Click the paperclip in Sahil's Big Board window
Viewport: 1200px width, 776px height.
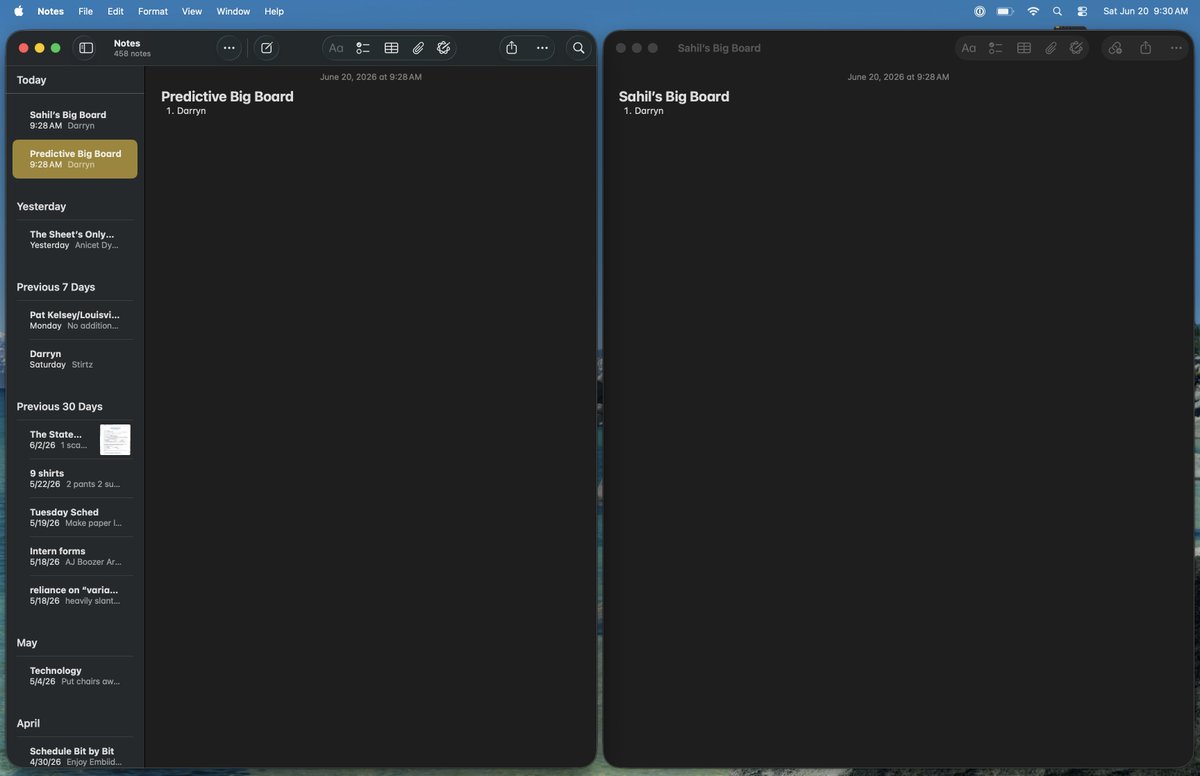click(x=1051, y=48)
